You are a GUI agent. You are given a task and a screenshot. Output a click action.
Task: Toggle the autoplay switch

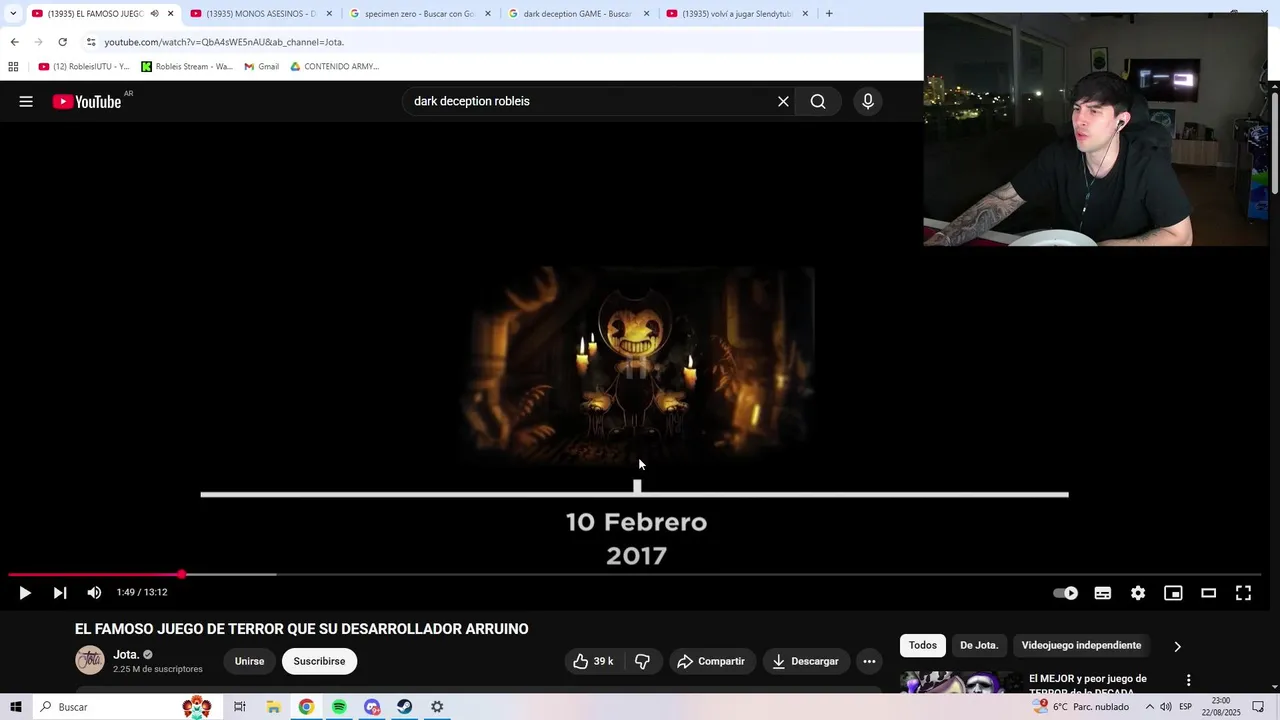point(1066,593)
